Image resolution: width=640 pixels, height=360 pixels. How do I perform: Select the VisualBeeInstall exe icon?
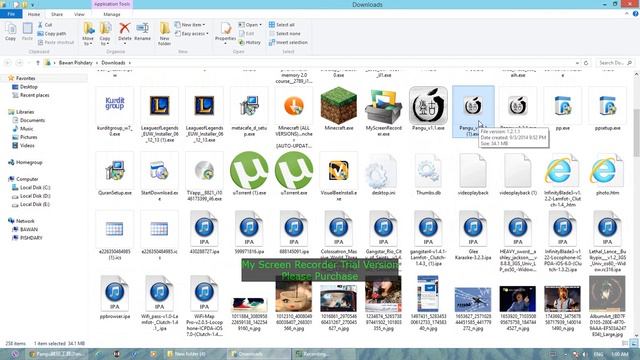(338, 171)
